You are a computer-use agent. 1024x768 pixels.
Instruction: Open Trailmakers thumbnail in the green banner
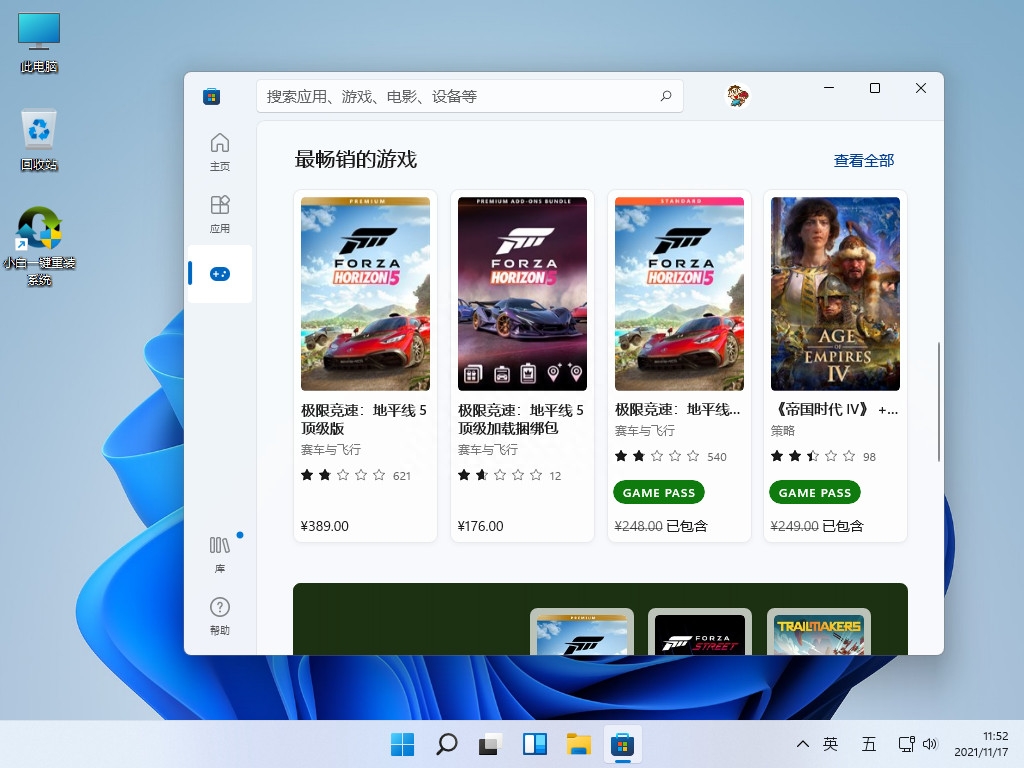(x=818, y=633)
